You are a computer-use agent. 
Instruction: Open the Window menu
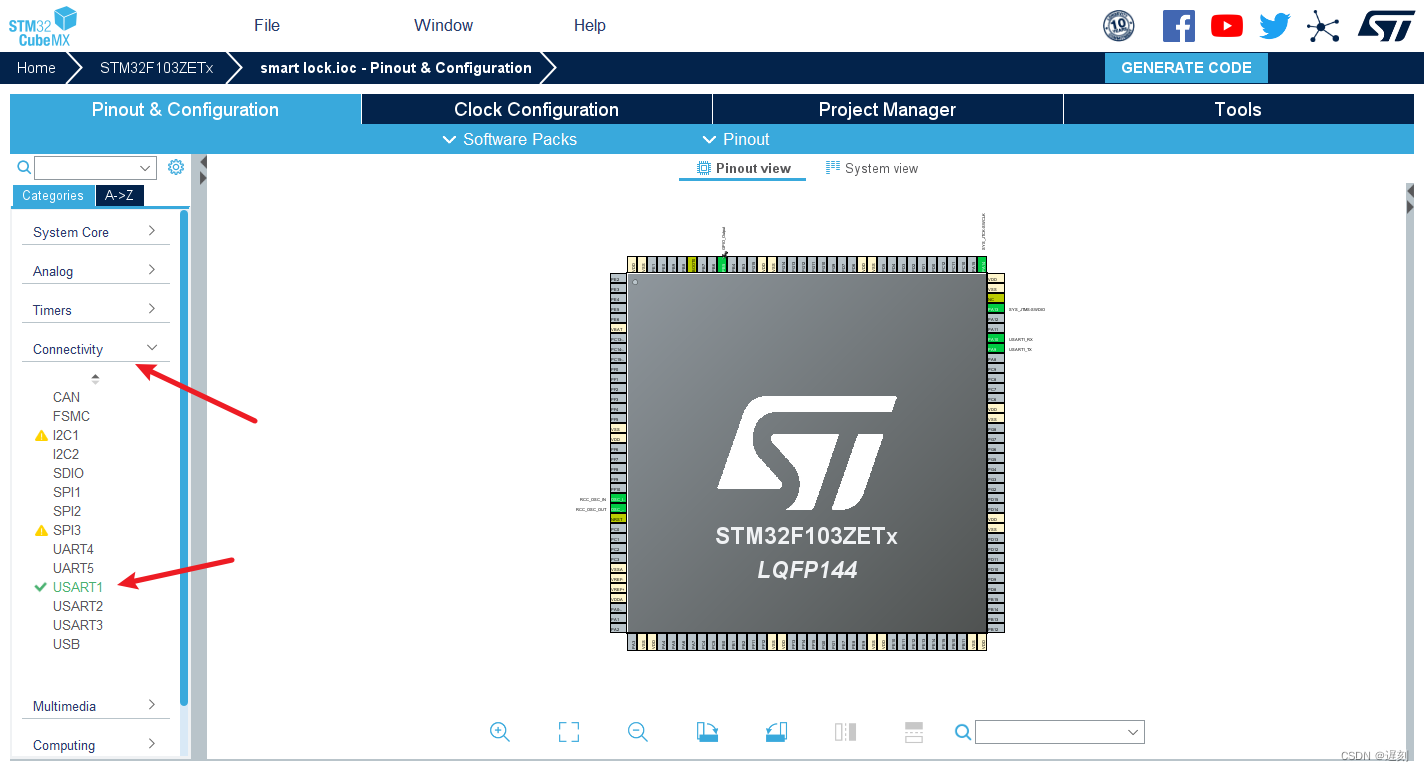tap(443, 25)
